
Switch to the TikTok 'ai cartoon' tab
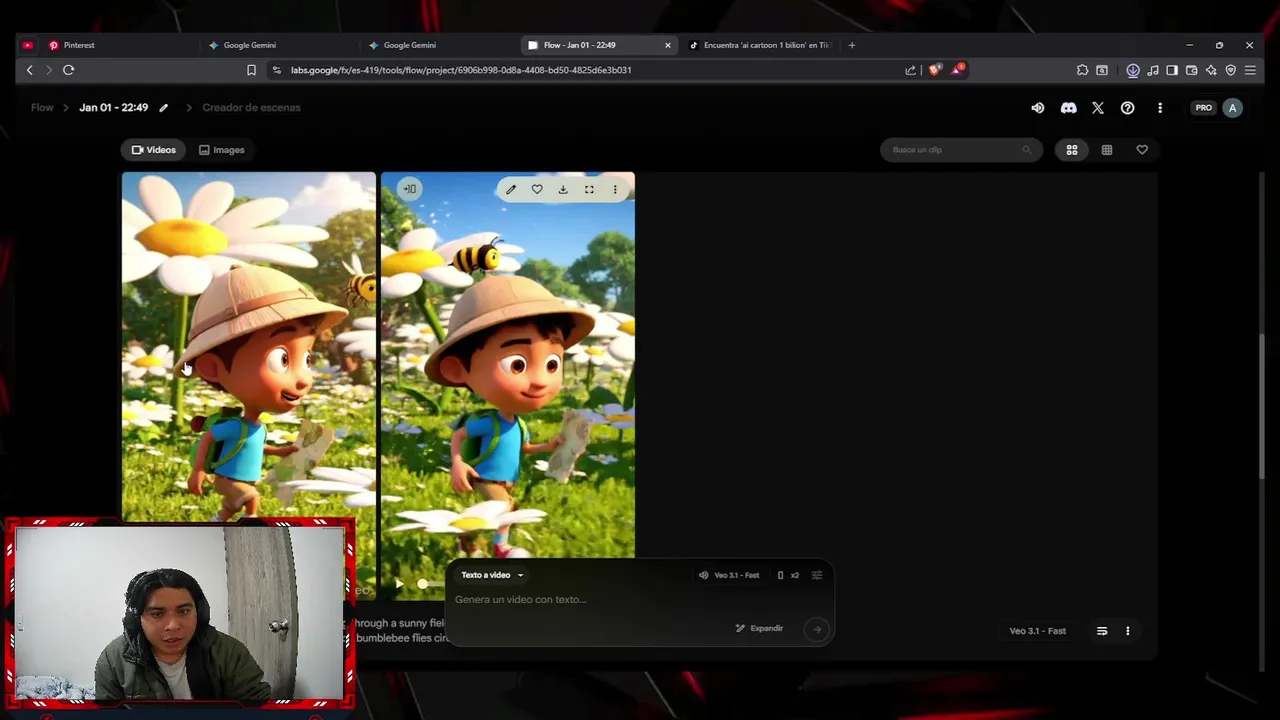760,45
